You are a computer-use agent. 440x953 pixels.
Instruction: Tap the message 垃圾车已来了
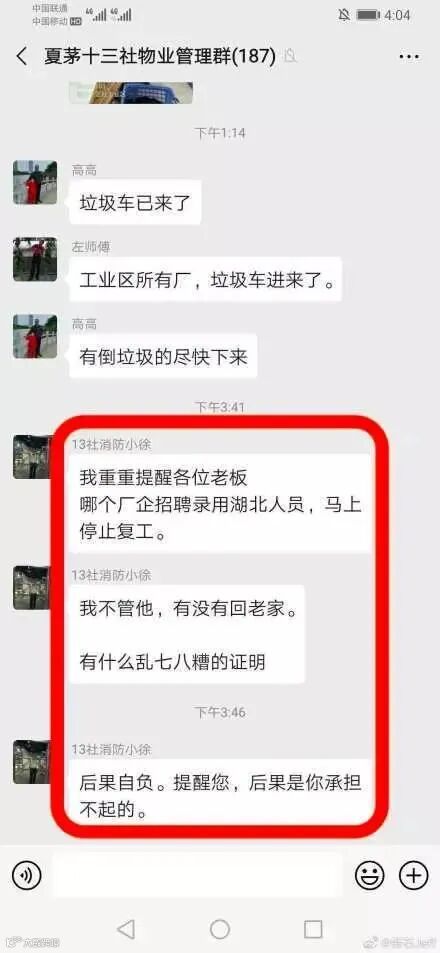pyautogui.click(x=136, y=202)
